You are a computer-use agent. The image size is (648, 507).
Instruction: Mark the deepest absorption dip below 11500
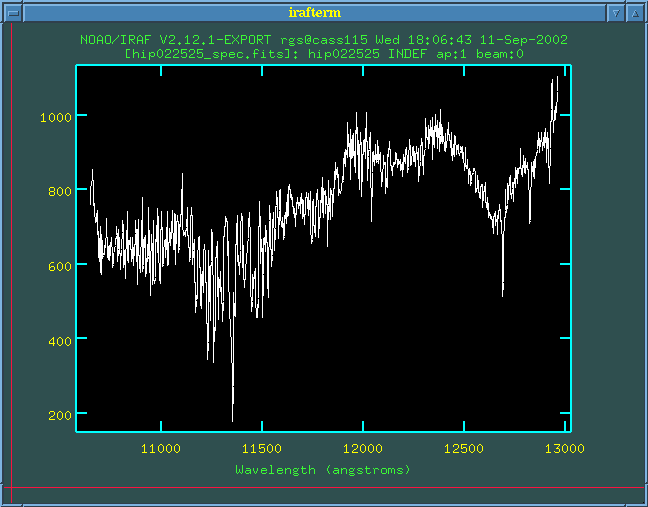[233, 419]
